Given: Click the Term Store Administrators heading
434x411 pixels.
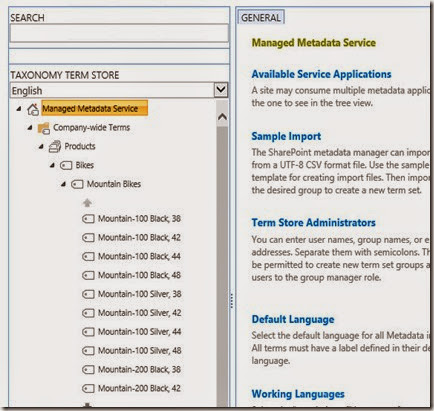Looking at the screenshot, I should pyautogui.click(x=314, y=223).
